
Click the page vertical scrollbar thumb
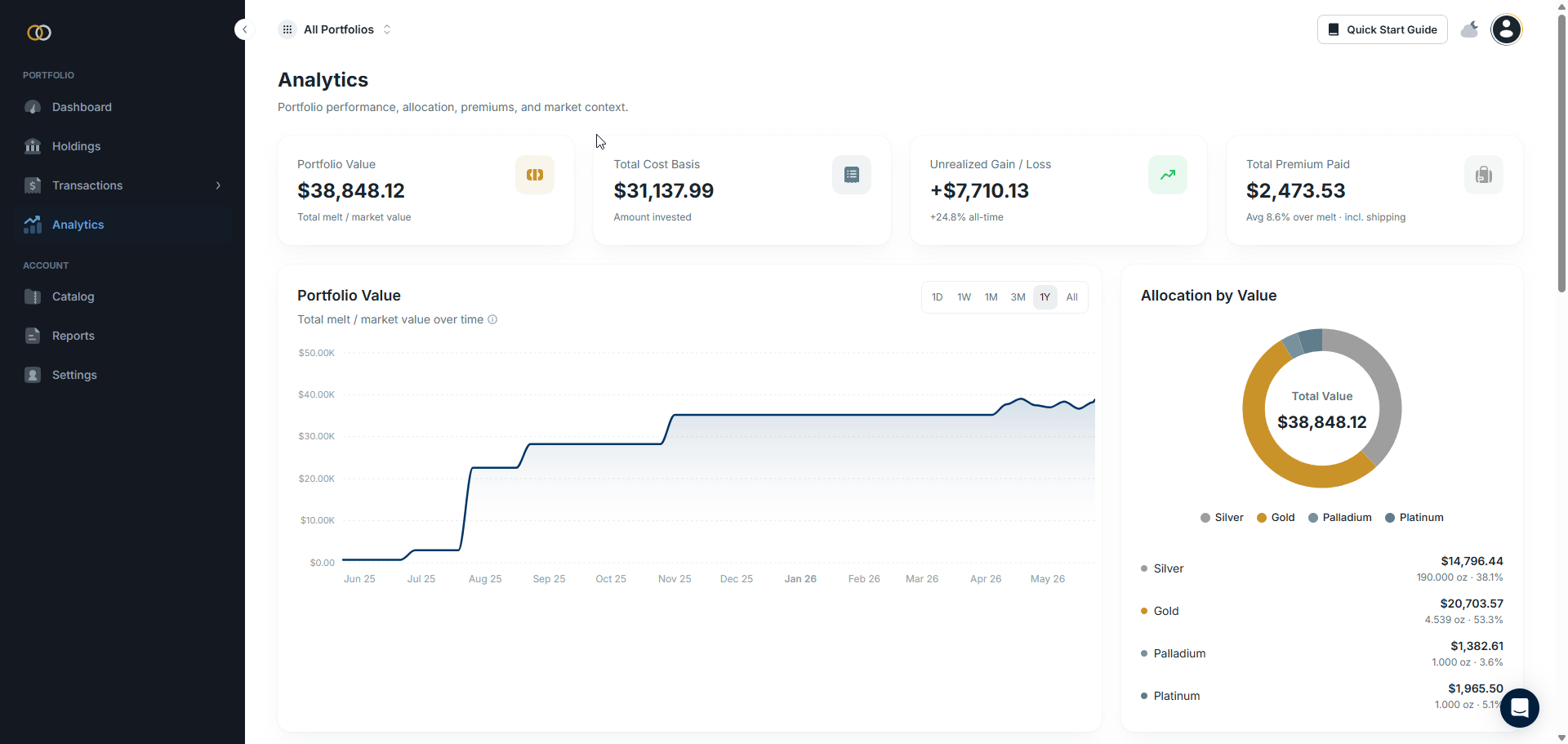(x=1561, y=152)
